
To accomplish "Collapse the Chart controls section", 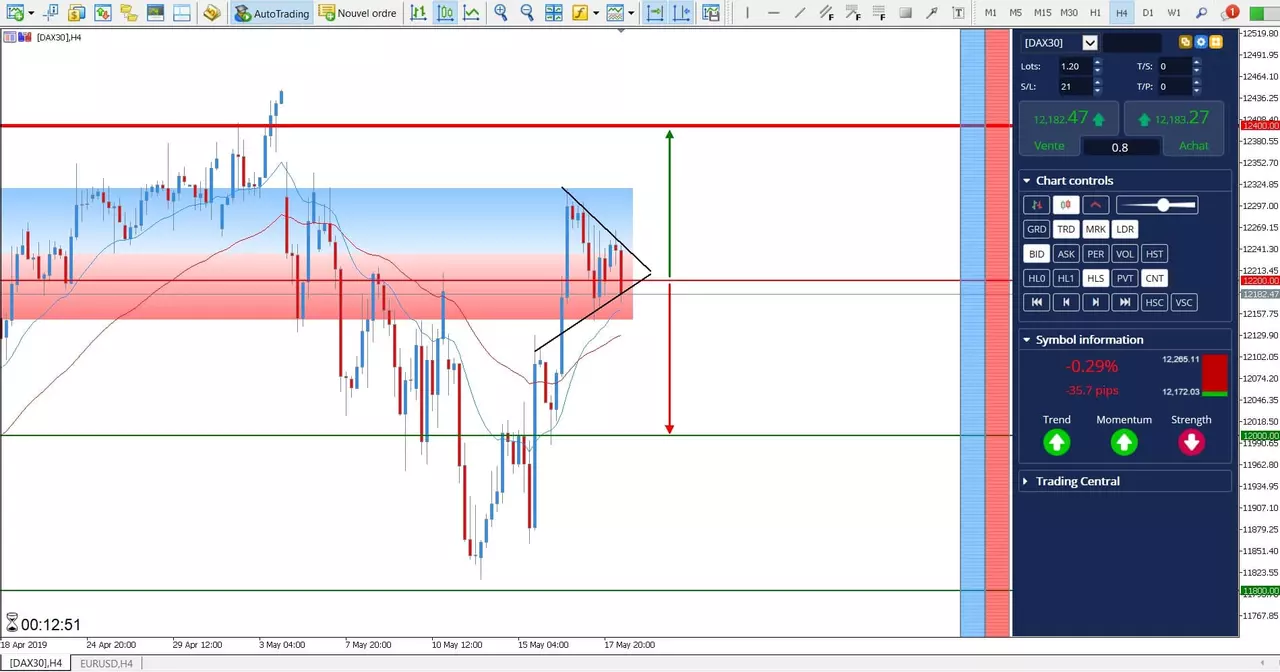I will click(1026, 181).
